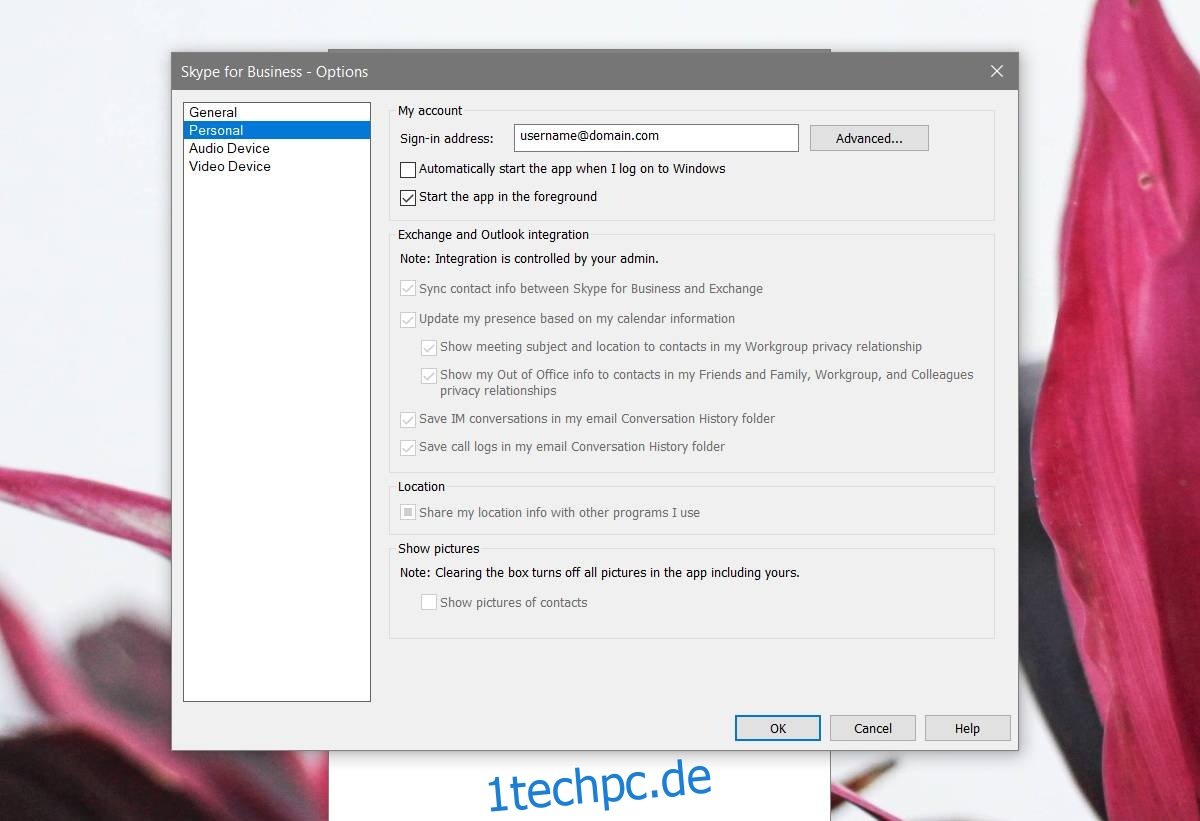Select Personal in the options list
The image size is (1200, 821).
point(277,130)
